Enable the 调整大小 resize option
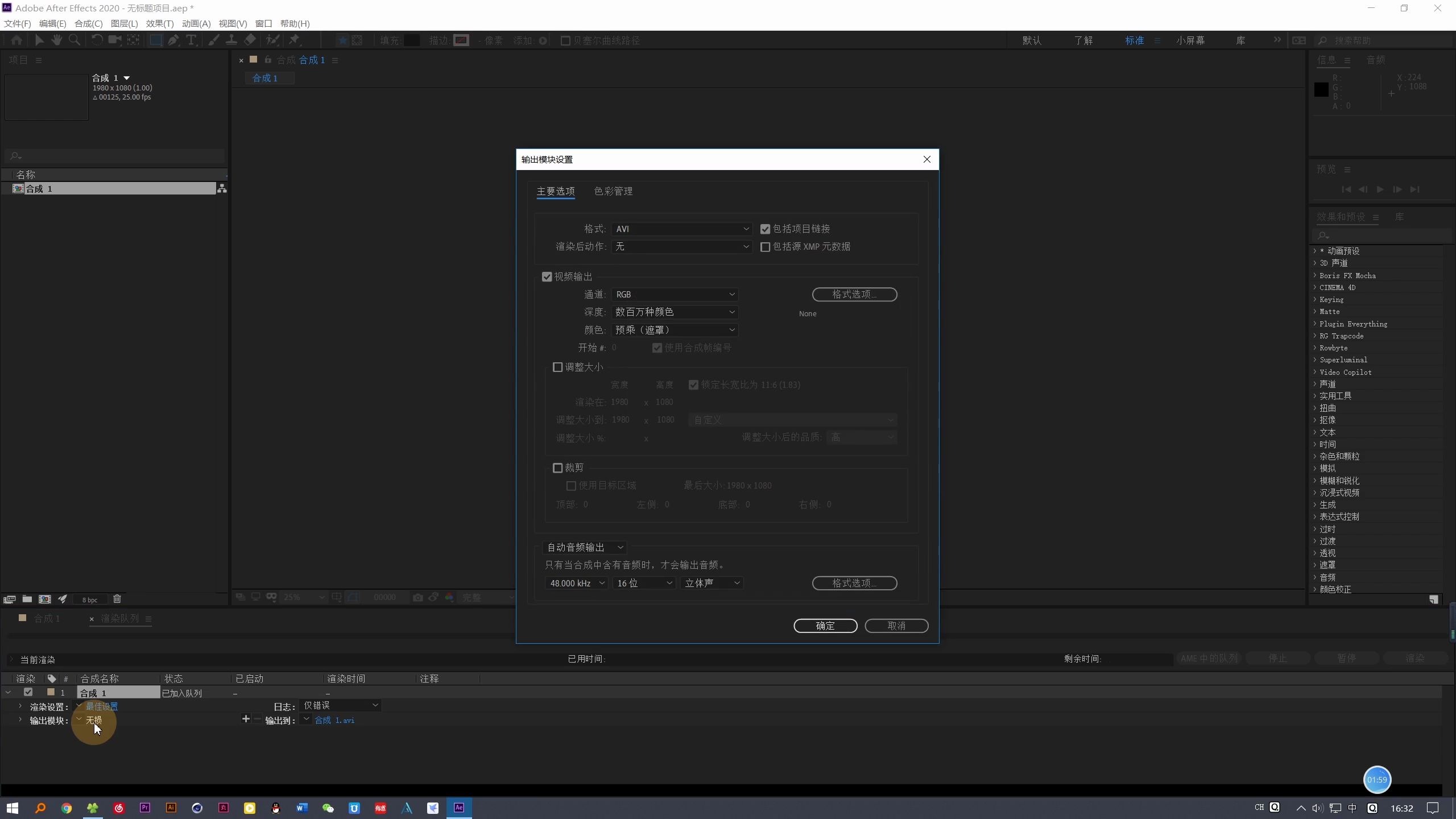The width and height of the screenshot is (1456, 819). 557,367
